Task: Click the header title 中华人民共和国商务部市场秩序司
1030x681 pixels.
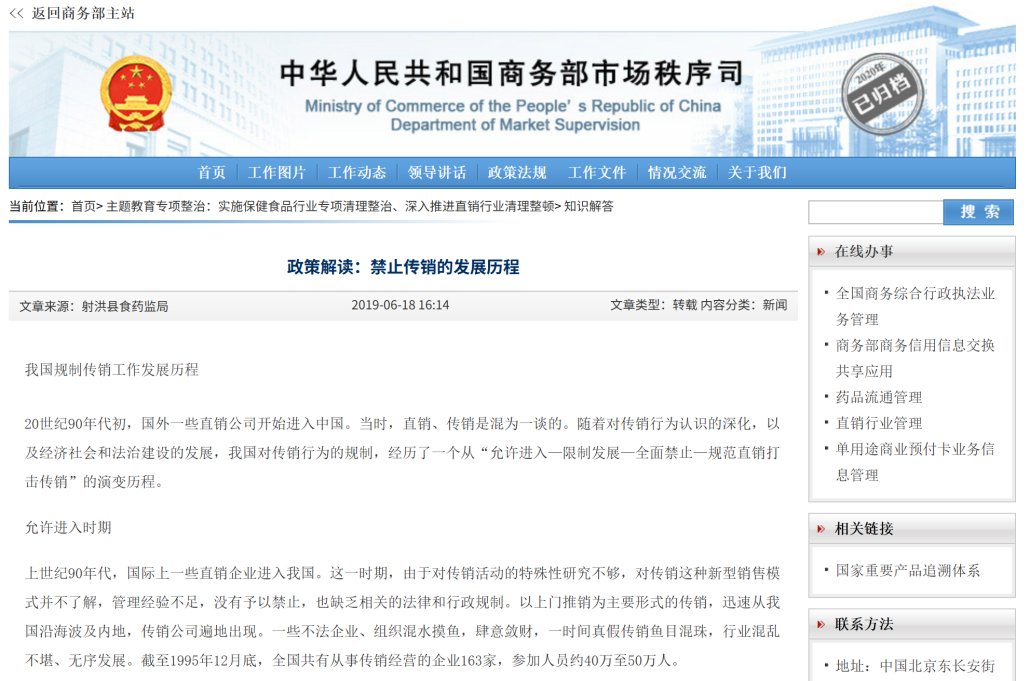Action: point(512,73)
